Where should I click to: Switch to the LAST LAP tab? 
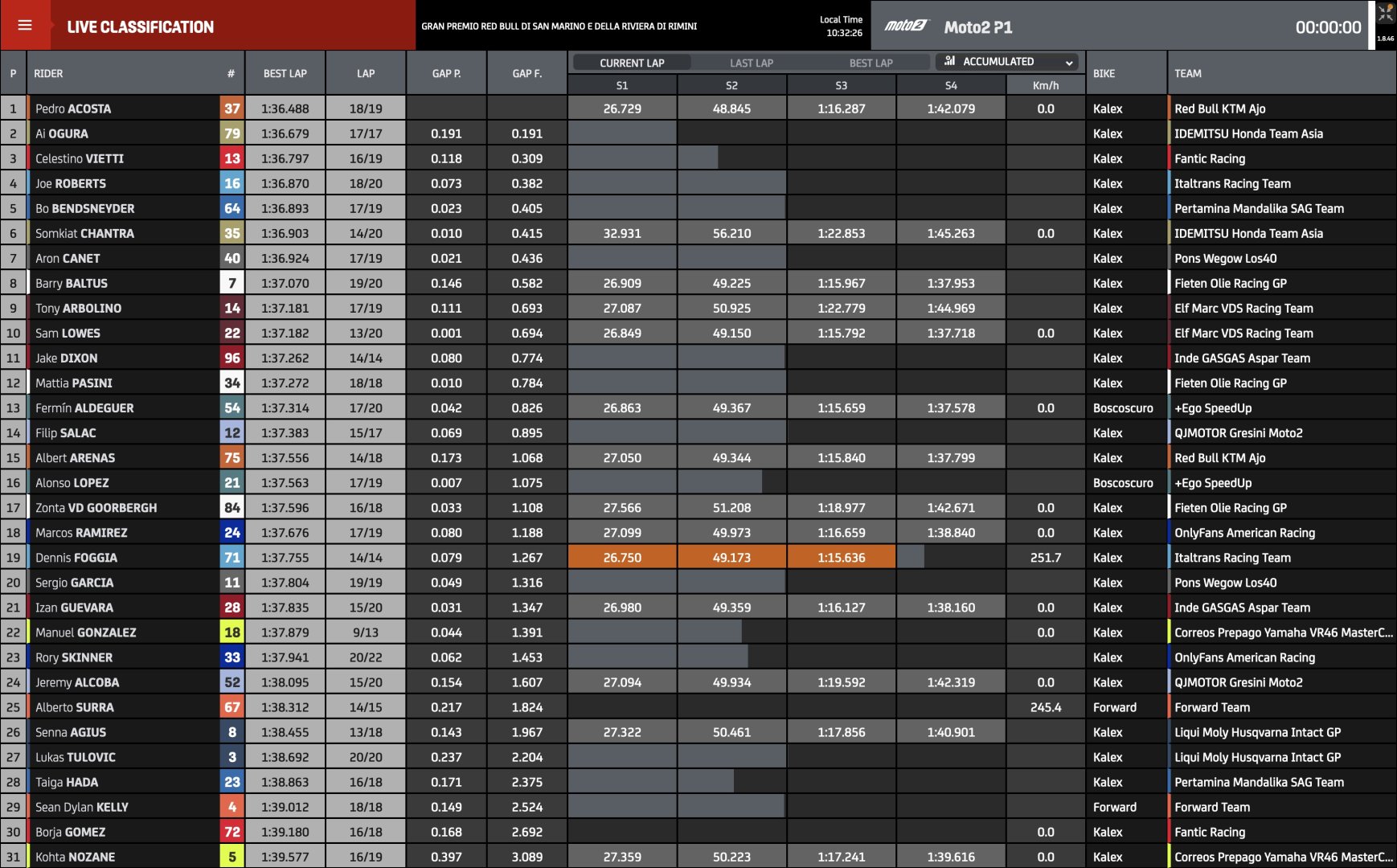coord(752,63)
